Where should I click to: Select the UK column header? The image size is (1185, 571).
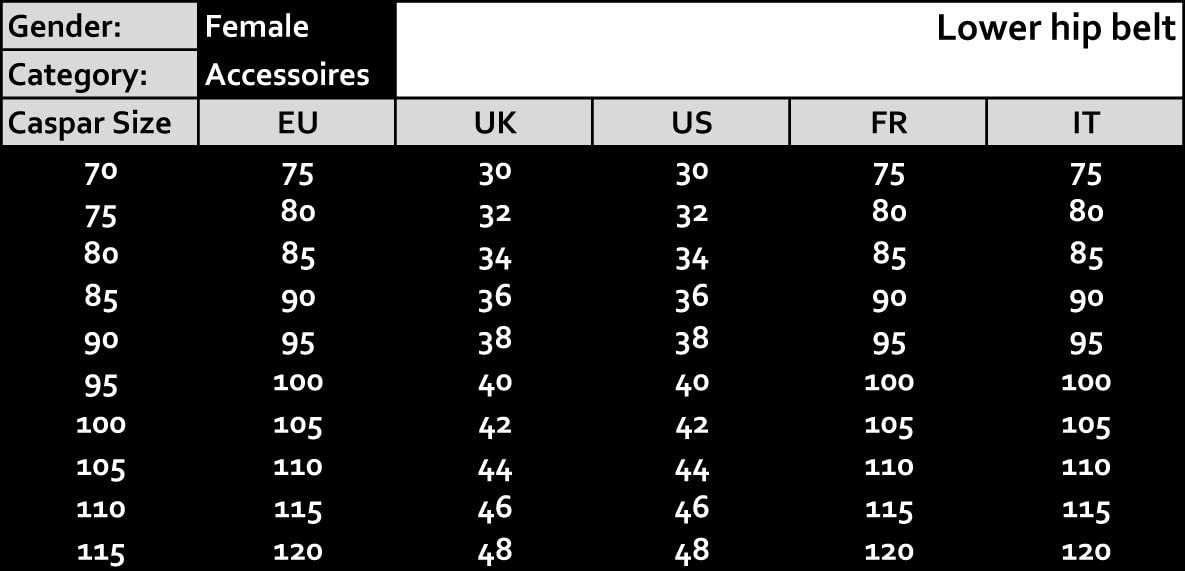click(x=494, y=123)
